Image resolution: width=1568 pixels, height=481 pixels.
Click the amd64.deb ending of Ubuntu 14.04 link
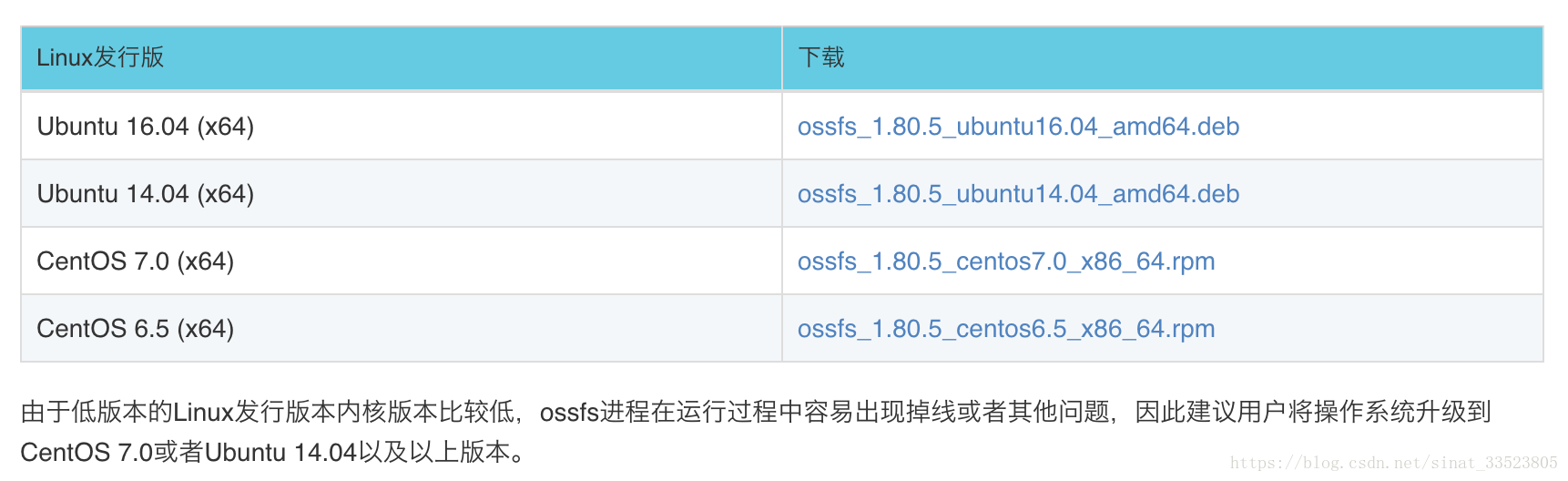[1176, 194]
